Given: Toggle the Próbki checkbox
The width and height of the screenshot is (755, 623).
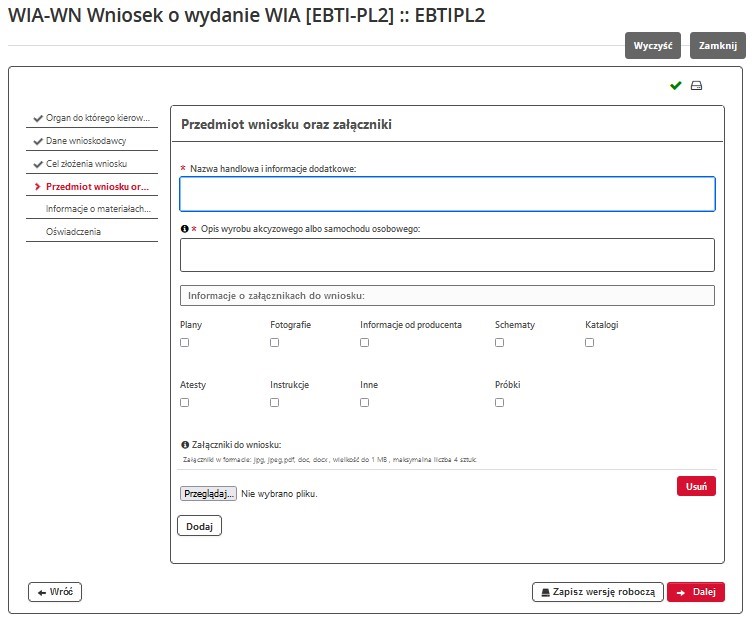Looking at the screenshot, I should 499,402.
